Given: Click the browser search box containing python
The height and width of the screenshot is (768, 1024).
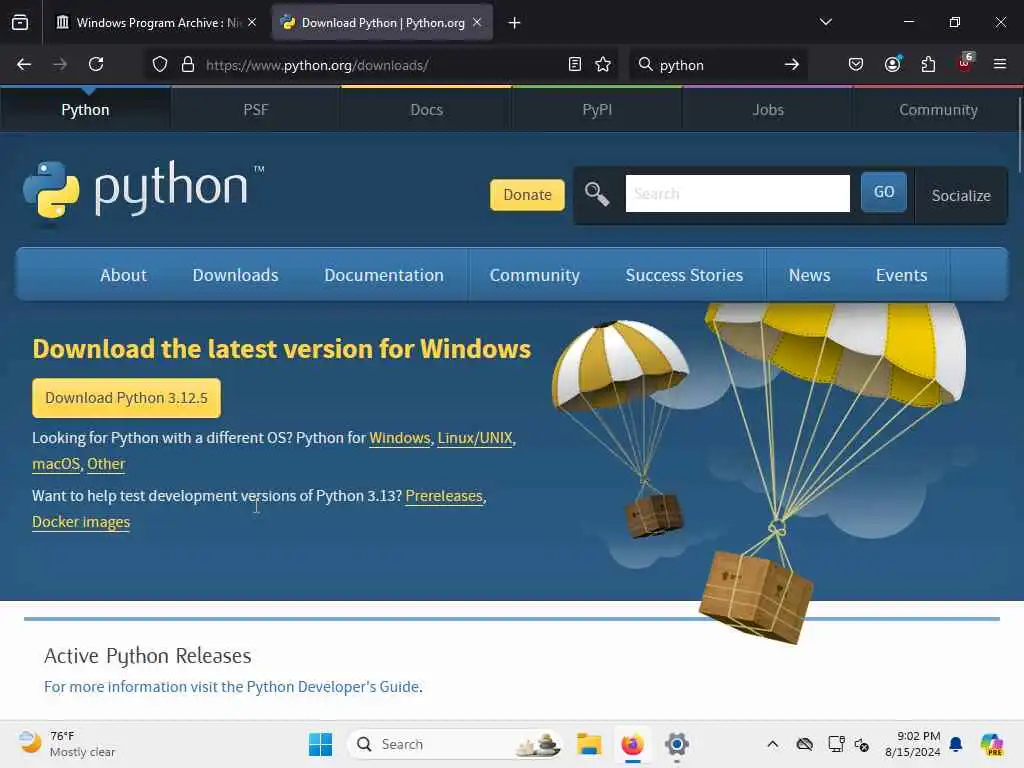Looking at the screenshot, I should 718,65.
